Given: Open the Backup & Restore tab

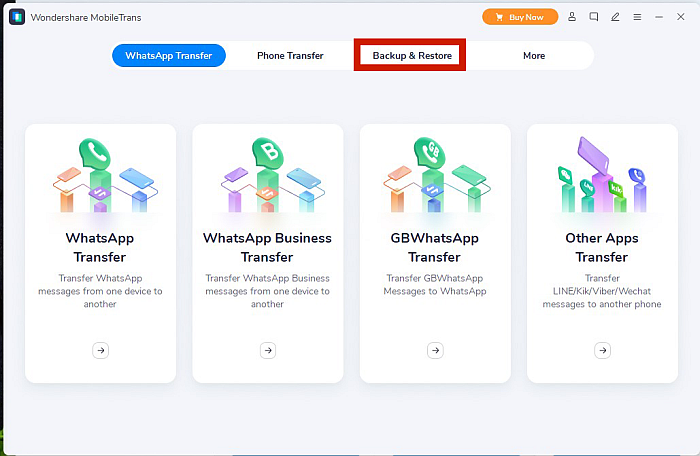Looking at the screenshot, I should tap(412, 55).
